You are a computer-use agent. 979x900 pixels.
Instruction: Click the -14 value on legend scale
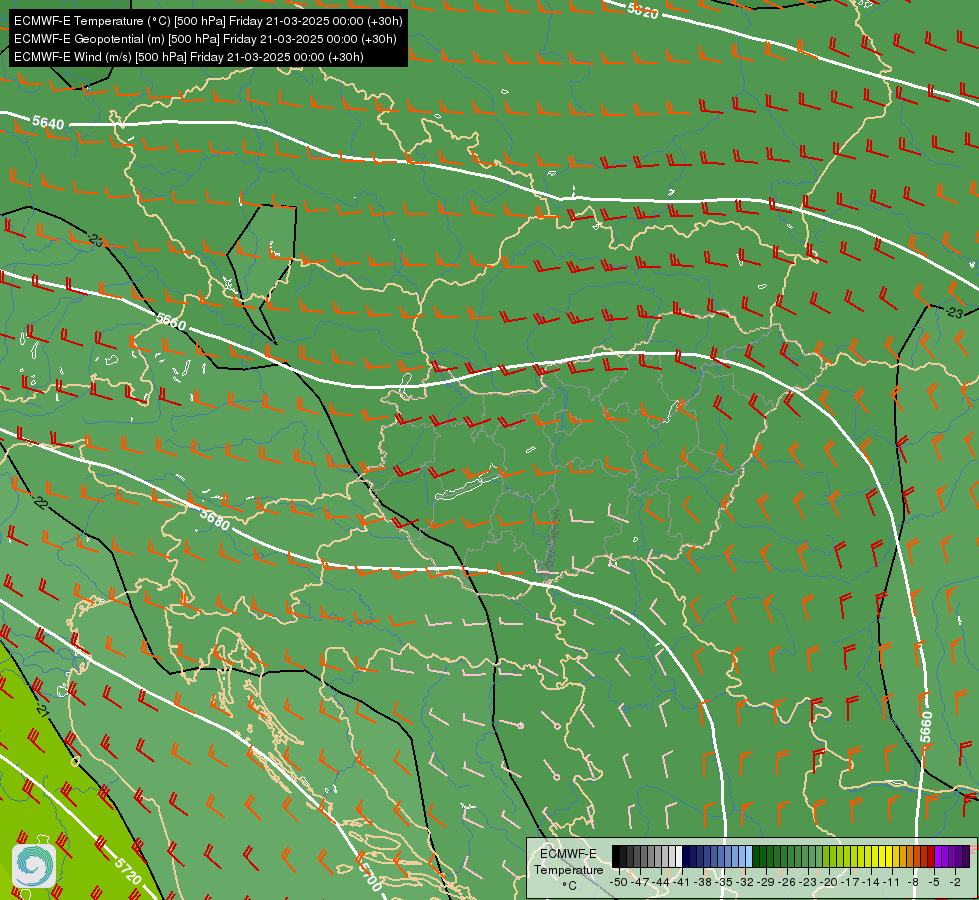click(x=872, y=882)
